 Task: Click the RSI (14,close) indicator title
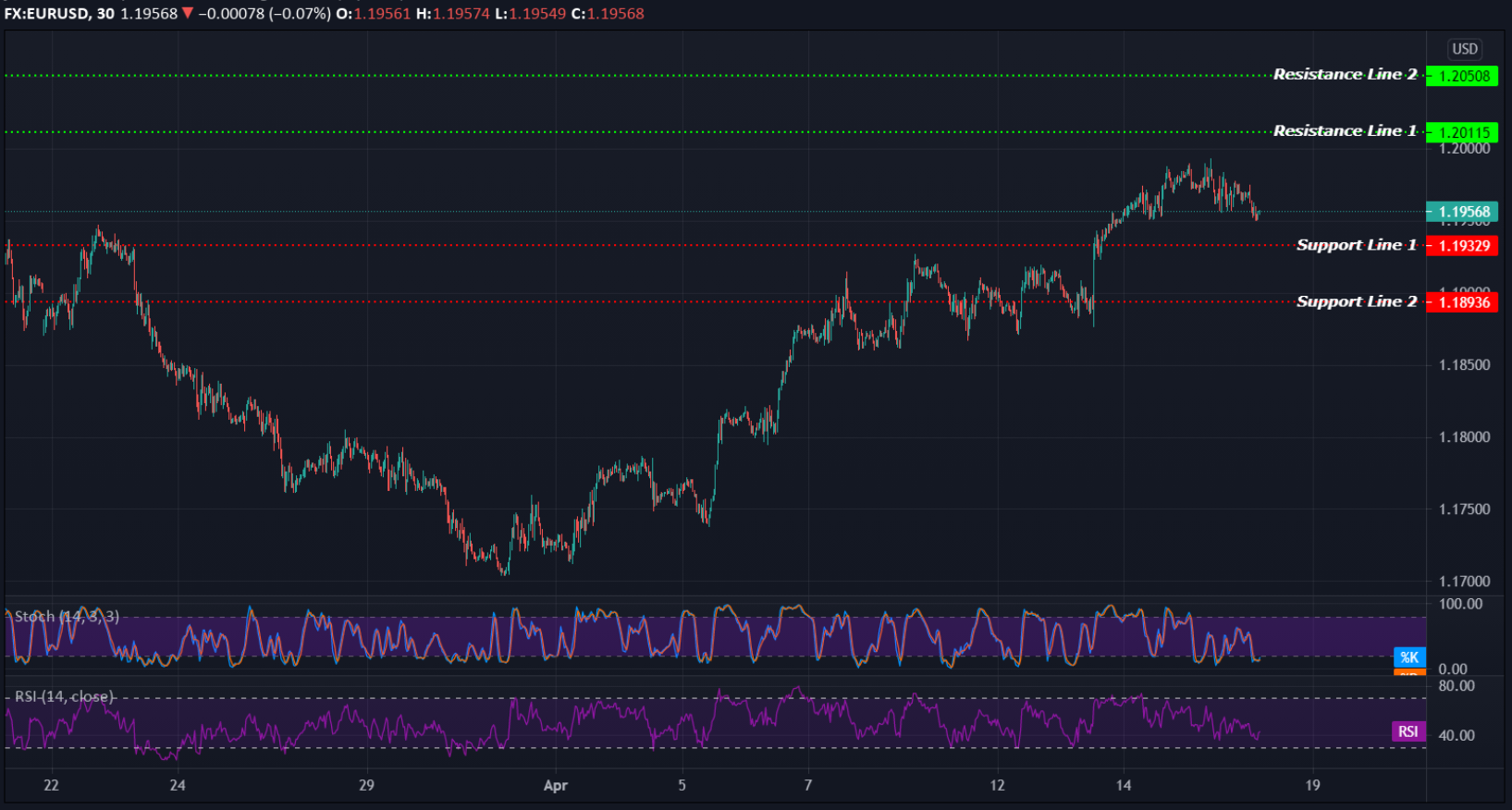(x=64, y=696)
